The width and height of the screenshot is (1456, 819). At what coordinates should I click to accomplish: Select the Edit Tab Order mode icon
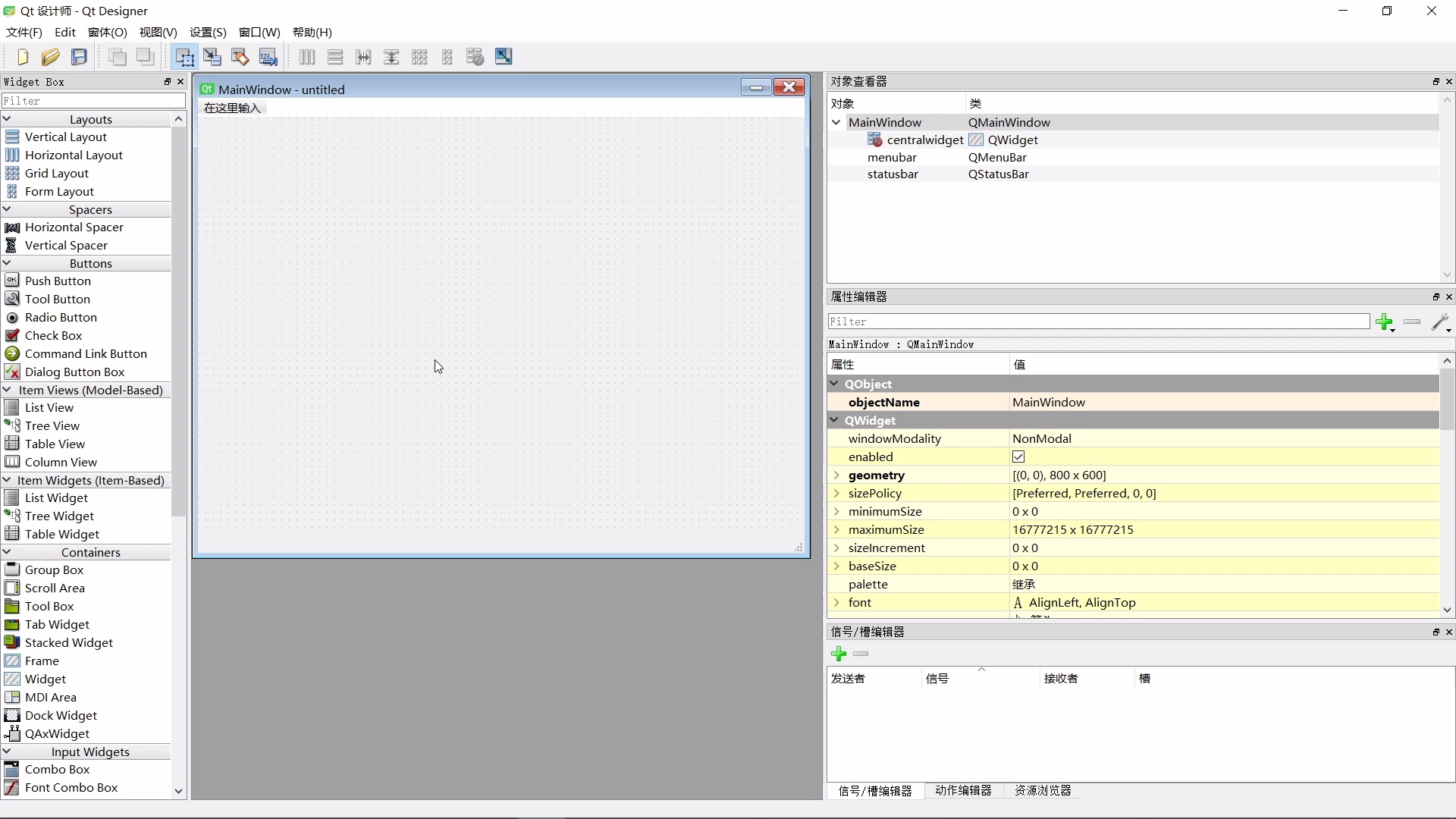[268, 56]
